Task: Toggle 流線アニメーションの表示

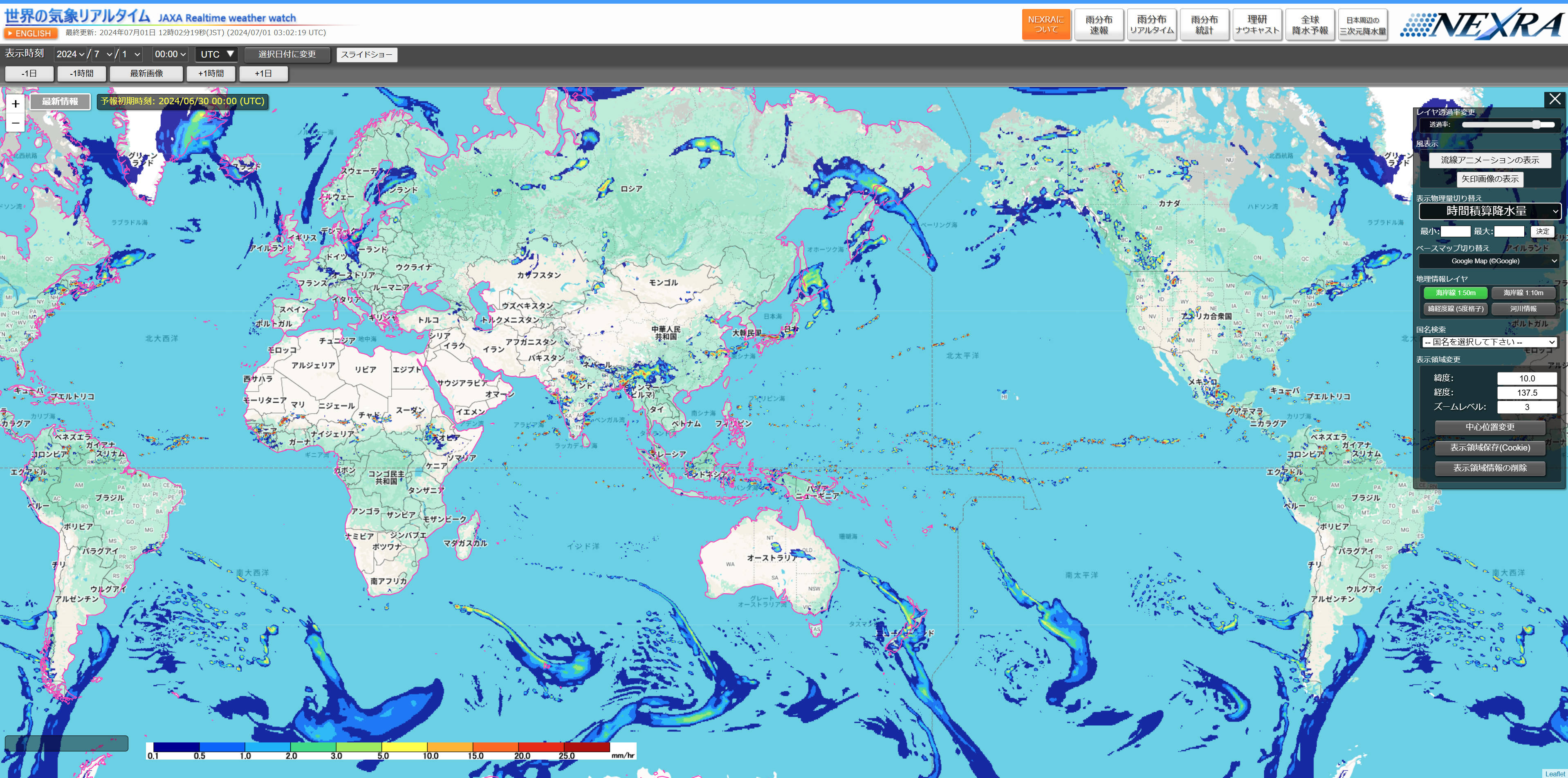Action: [x=1489, y=160]
